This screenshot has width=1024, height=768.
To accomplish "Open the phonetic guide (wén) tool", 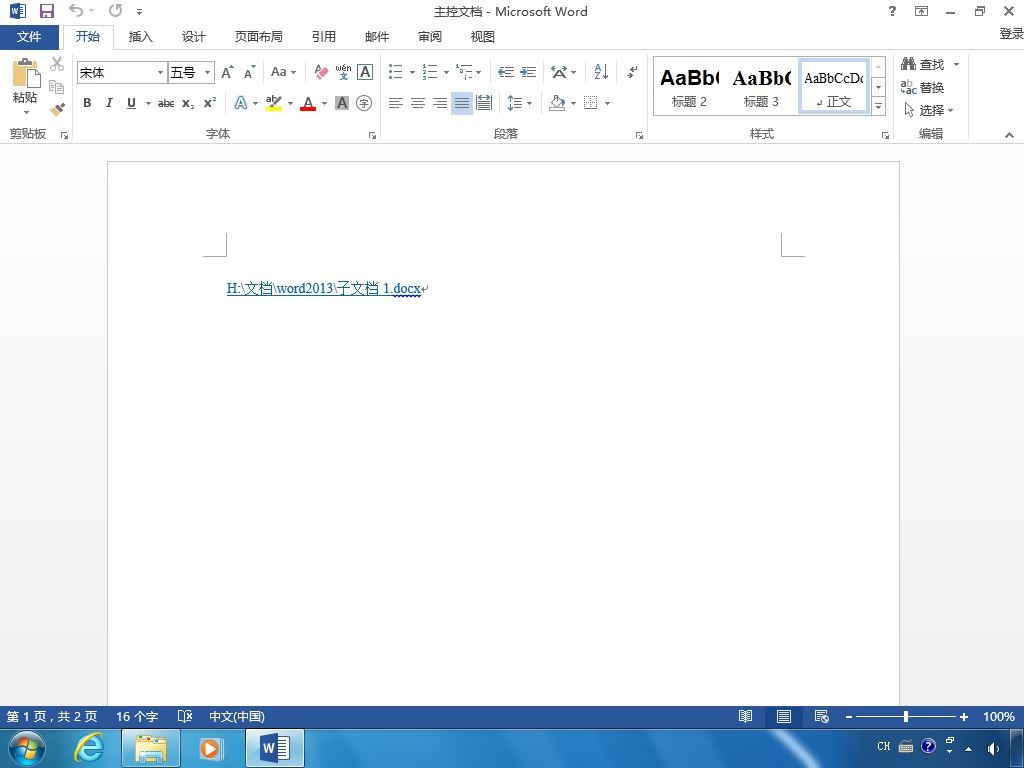I will 343,72.
